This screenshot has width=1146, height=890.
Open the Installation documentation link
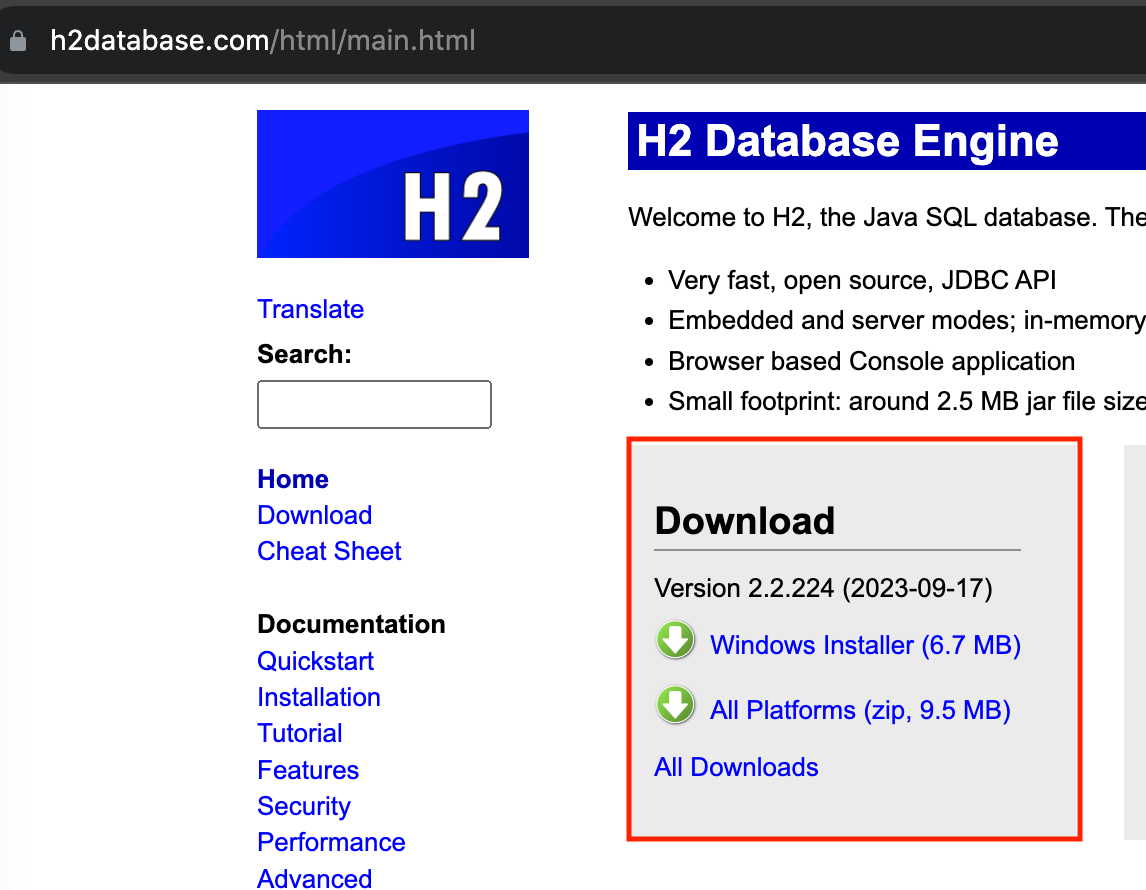(319, 697)
